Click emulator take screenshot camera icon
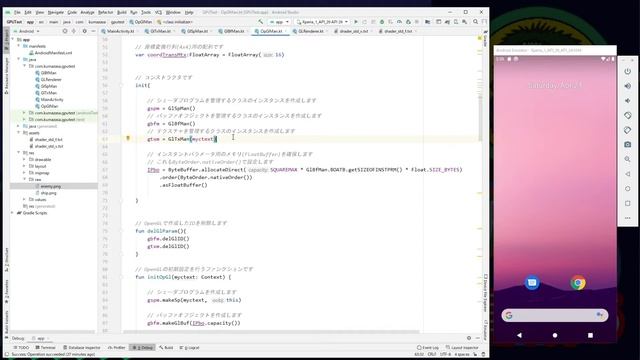 click(x=628, y=144)
